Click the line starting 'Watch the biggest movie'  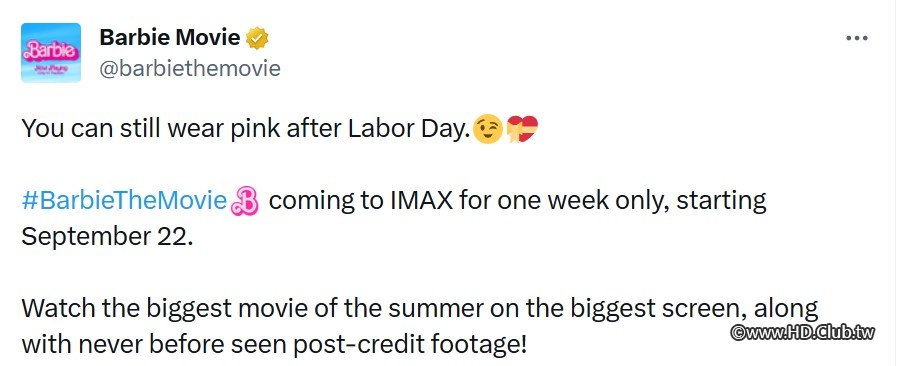click(419, 309)
